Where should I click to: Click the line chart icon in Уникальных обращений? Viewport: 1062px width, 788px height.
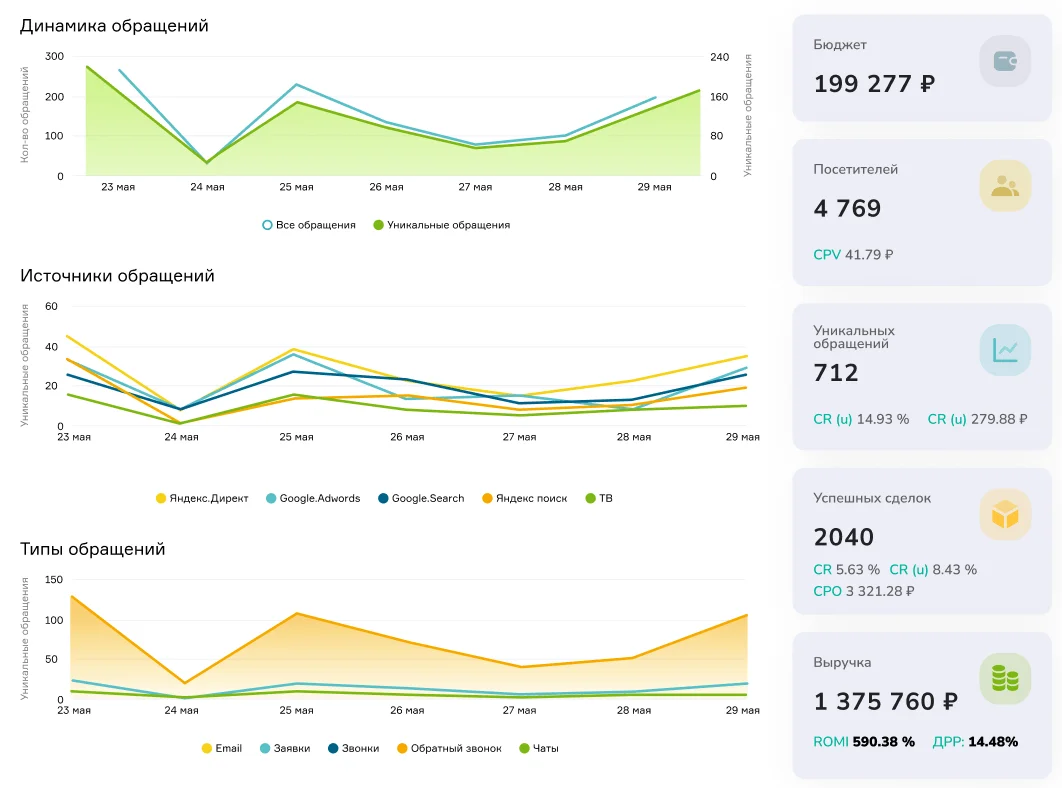coord(1005,350)
